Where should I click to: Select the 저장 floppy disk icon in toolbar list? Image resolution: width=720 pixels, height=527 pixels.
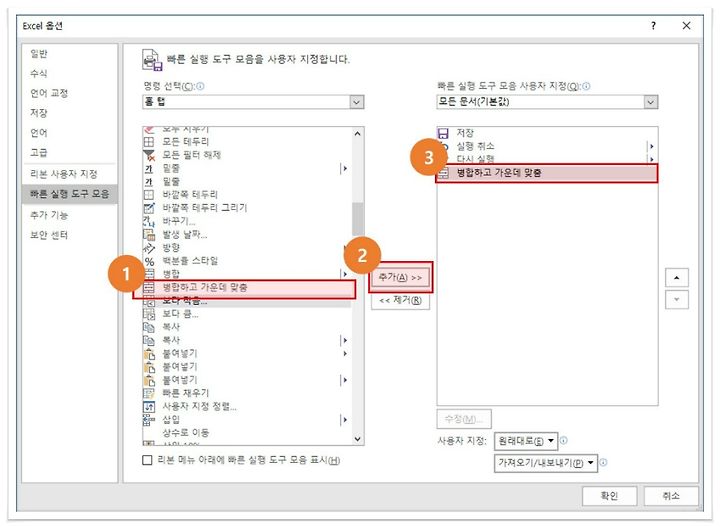tap(443, 133)
